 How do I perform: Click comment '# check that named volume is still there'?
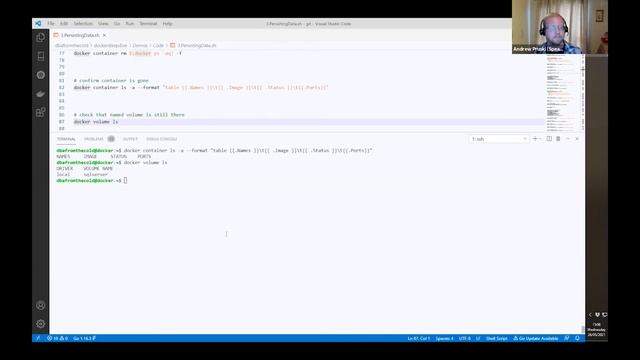(129, 115)
